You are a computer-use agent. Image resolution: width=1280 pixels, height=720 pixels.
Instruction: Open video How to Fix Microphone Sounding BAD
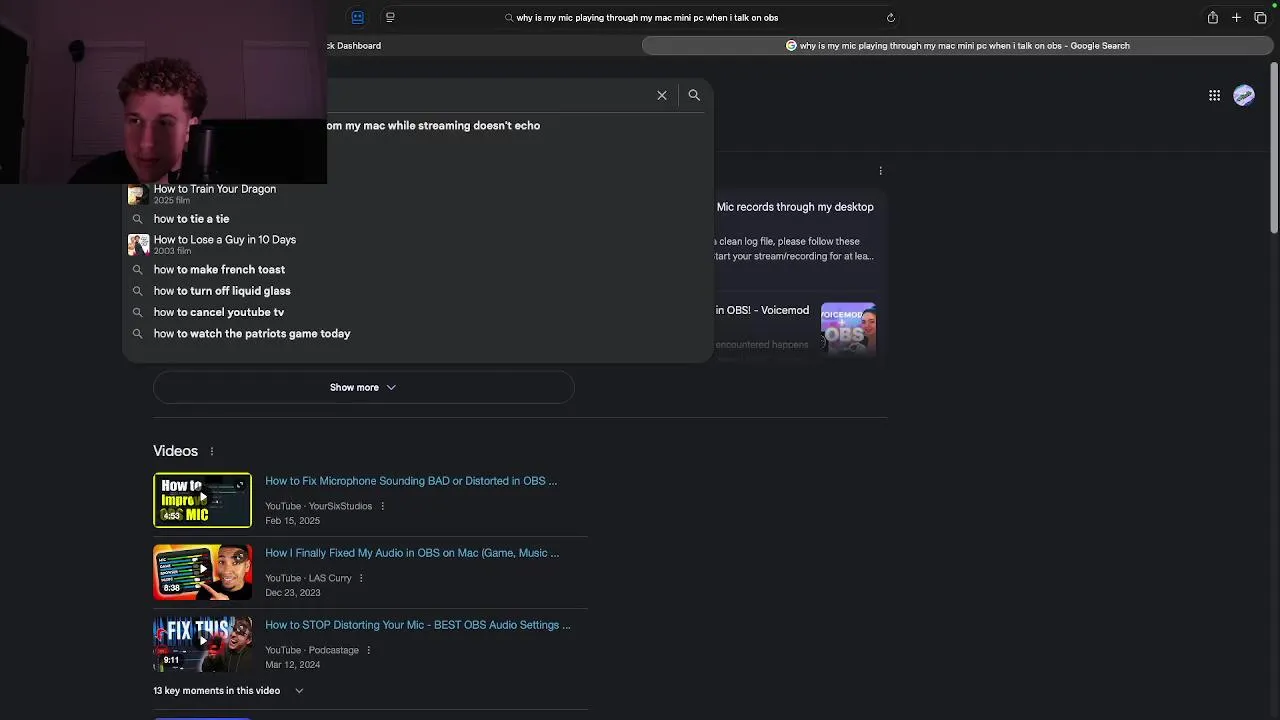point(411,481)
